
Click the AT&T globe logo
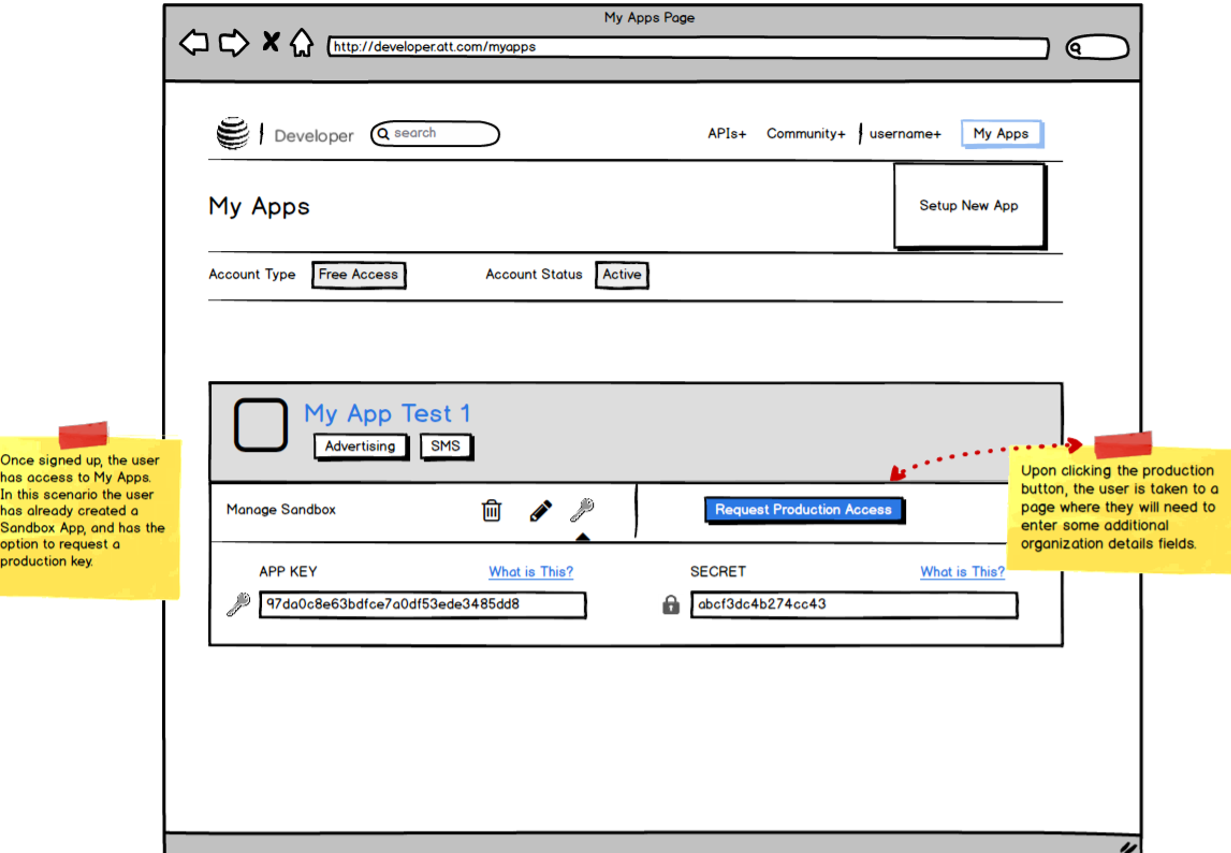232,133
